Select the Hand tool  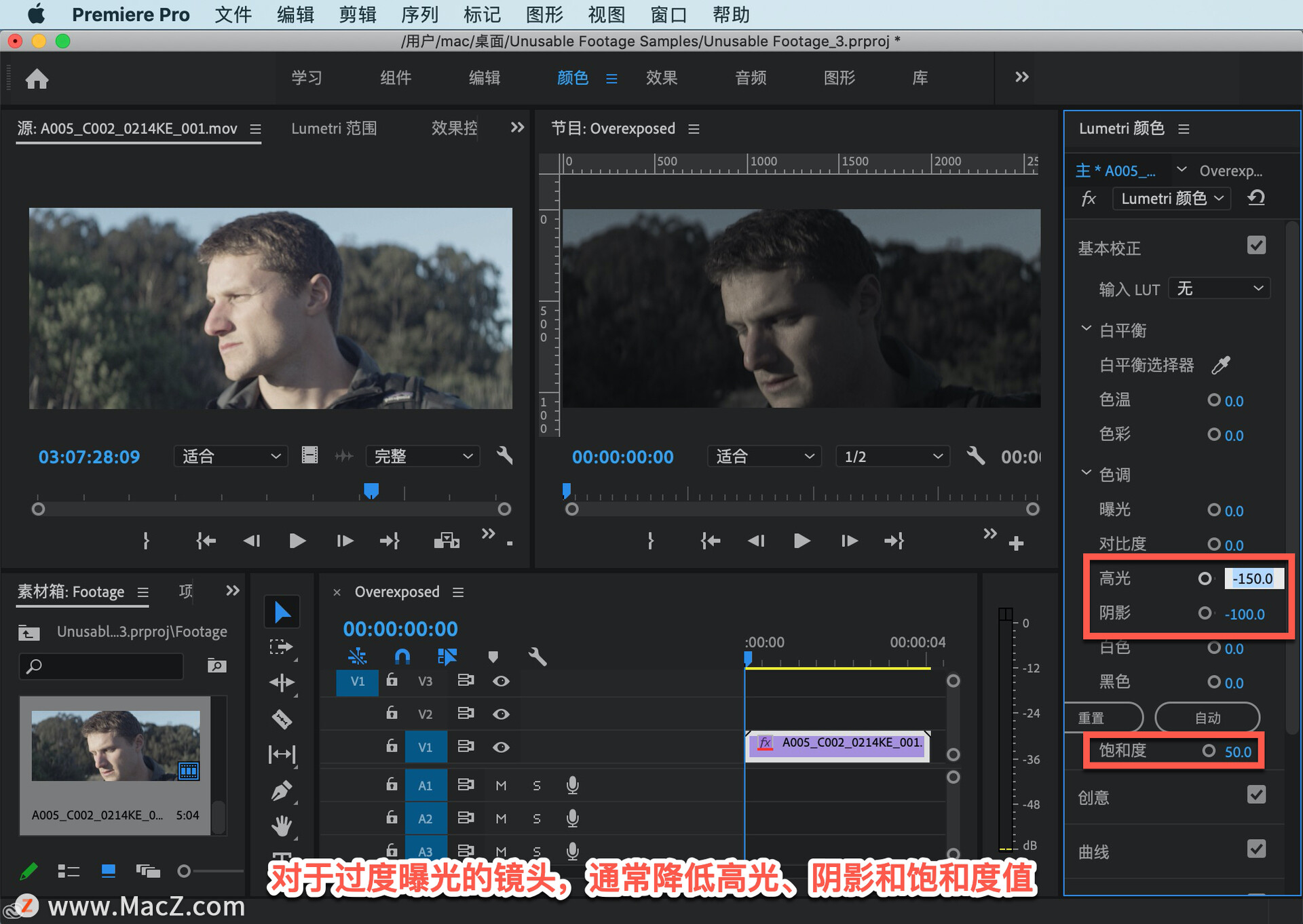click(282, 826)
